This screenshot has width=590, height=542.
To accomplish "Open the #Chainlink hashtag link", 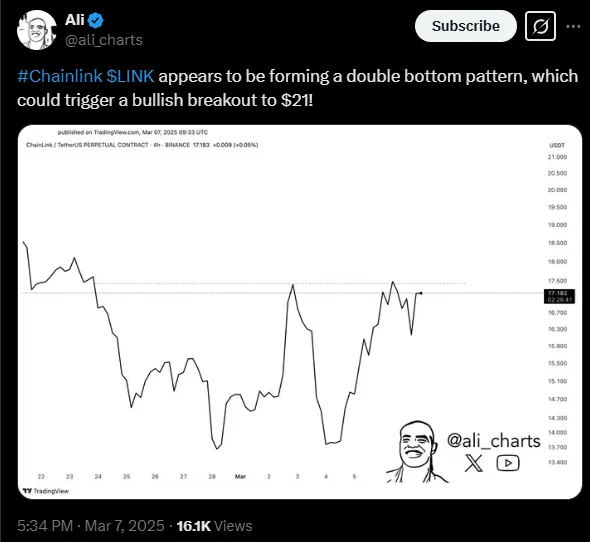I will tap(60, 76).
